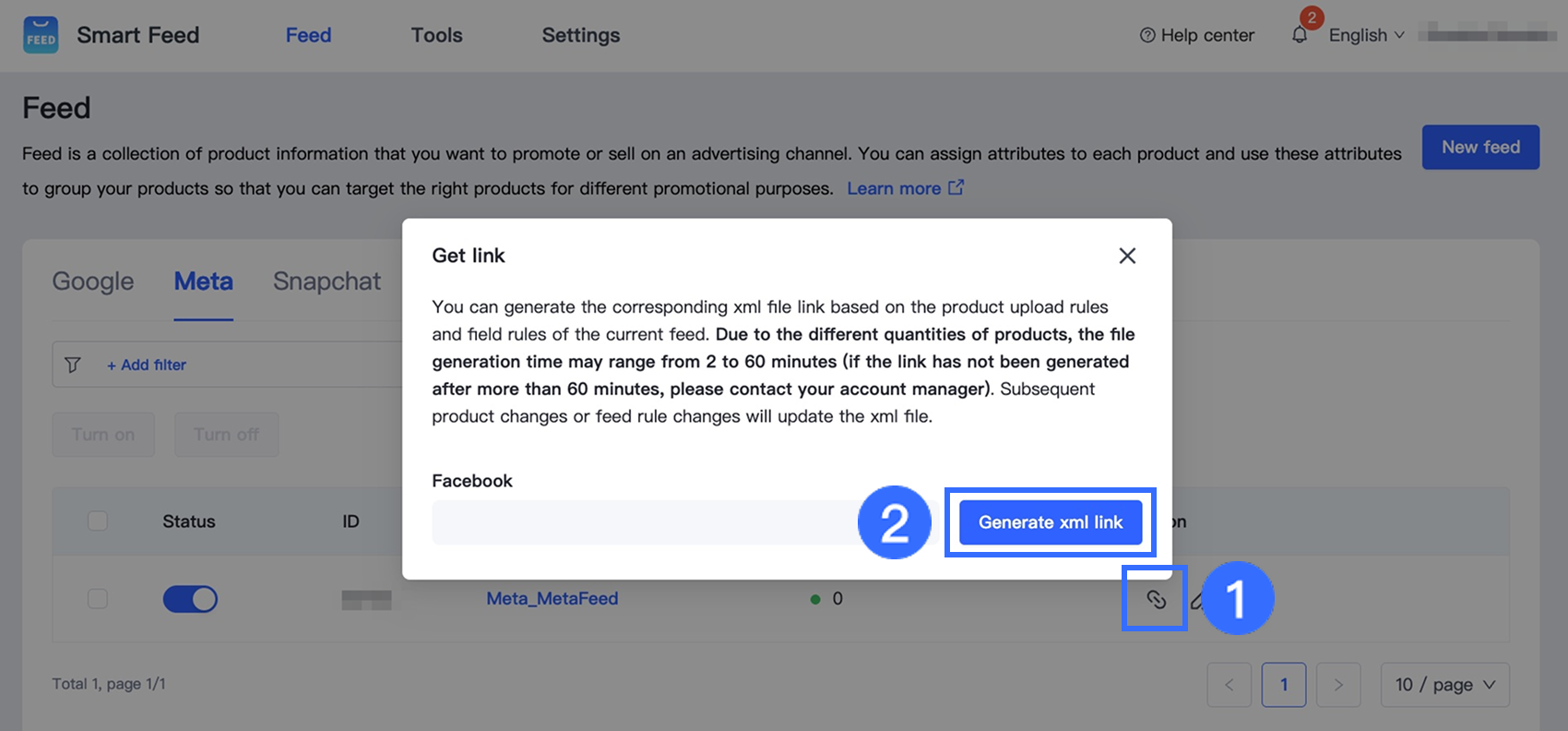The width and height of the screenshot is (1568, 731).
Task: Click the Smart Feed logo icon
Action: click(x=41, y=35)
